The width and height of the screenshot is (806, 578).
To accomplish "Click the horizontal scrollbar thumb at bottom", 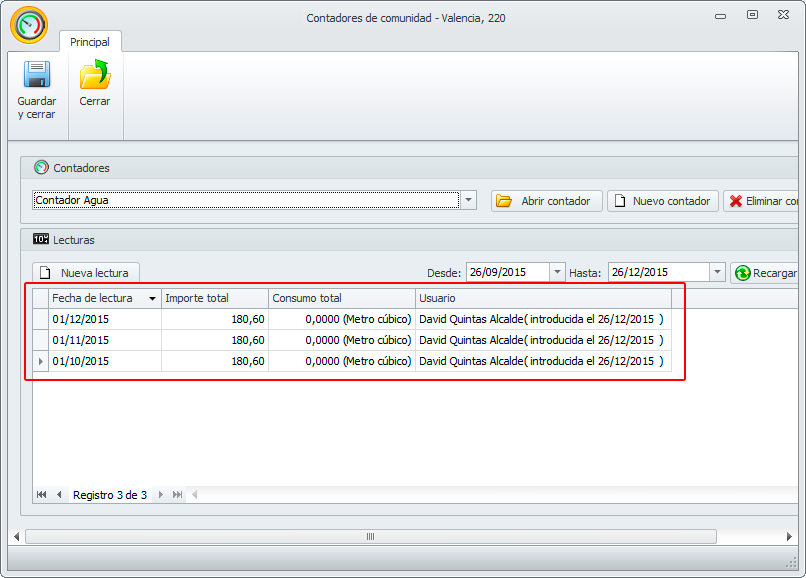I will (x=370, y=536).
